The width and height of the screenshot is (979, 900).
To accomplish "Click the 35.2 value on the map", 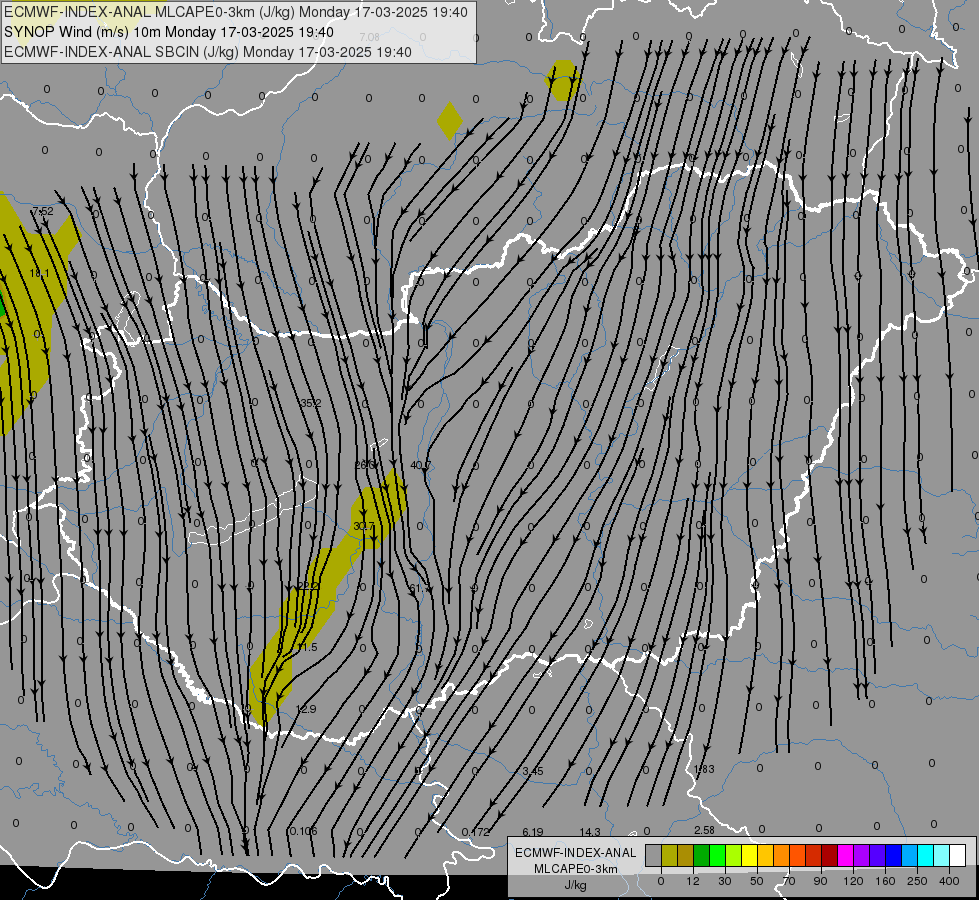I will (311, 403).
